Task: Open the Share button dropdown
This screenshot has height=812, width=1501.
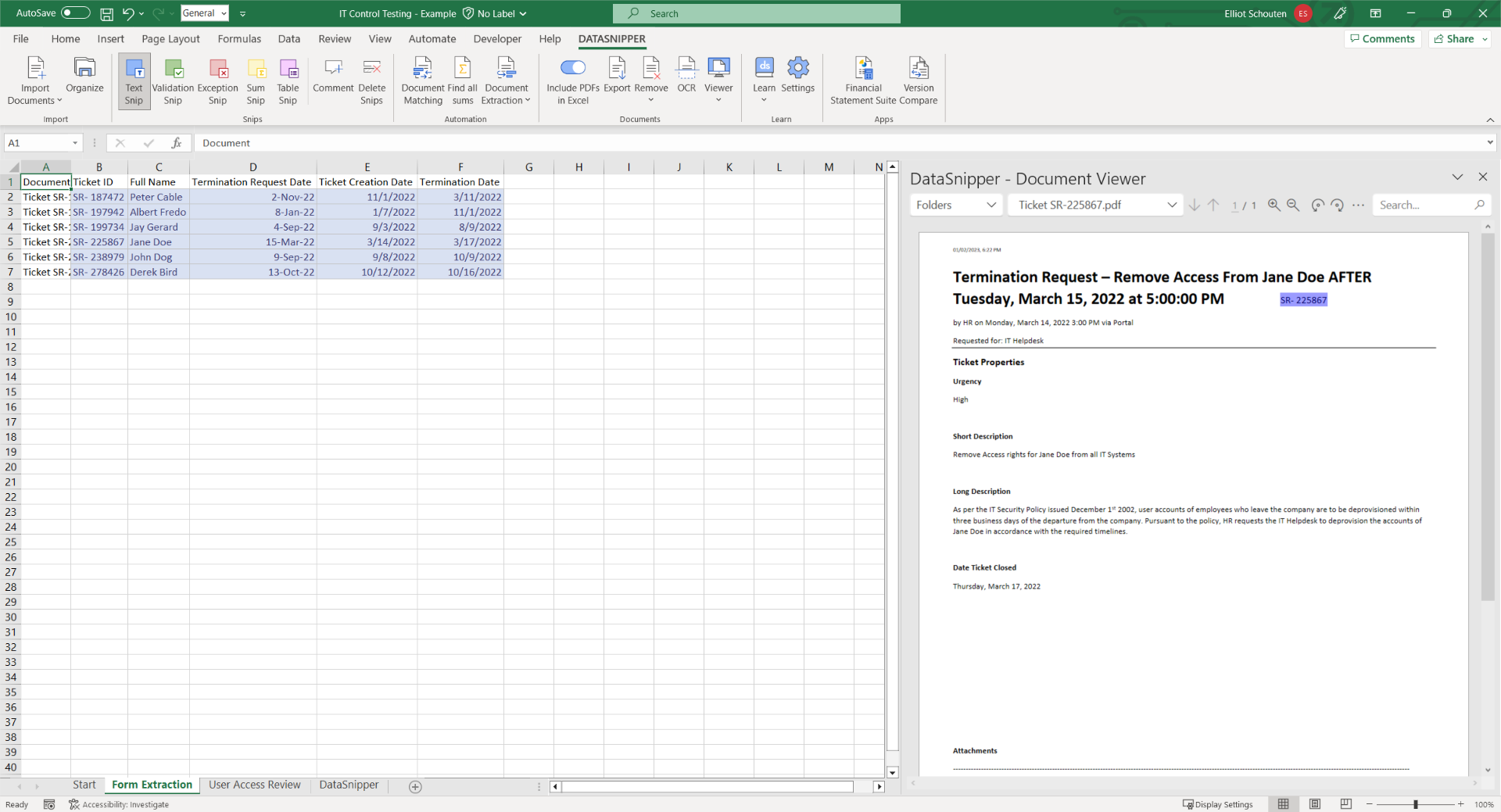Action: click(1485, 39)
